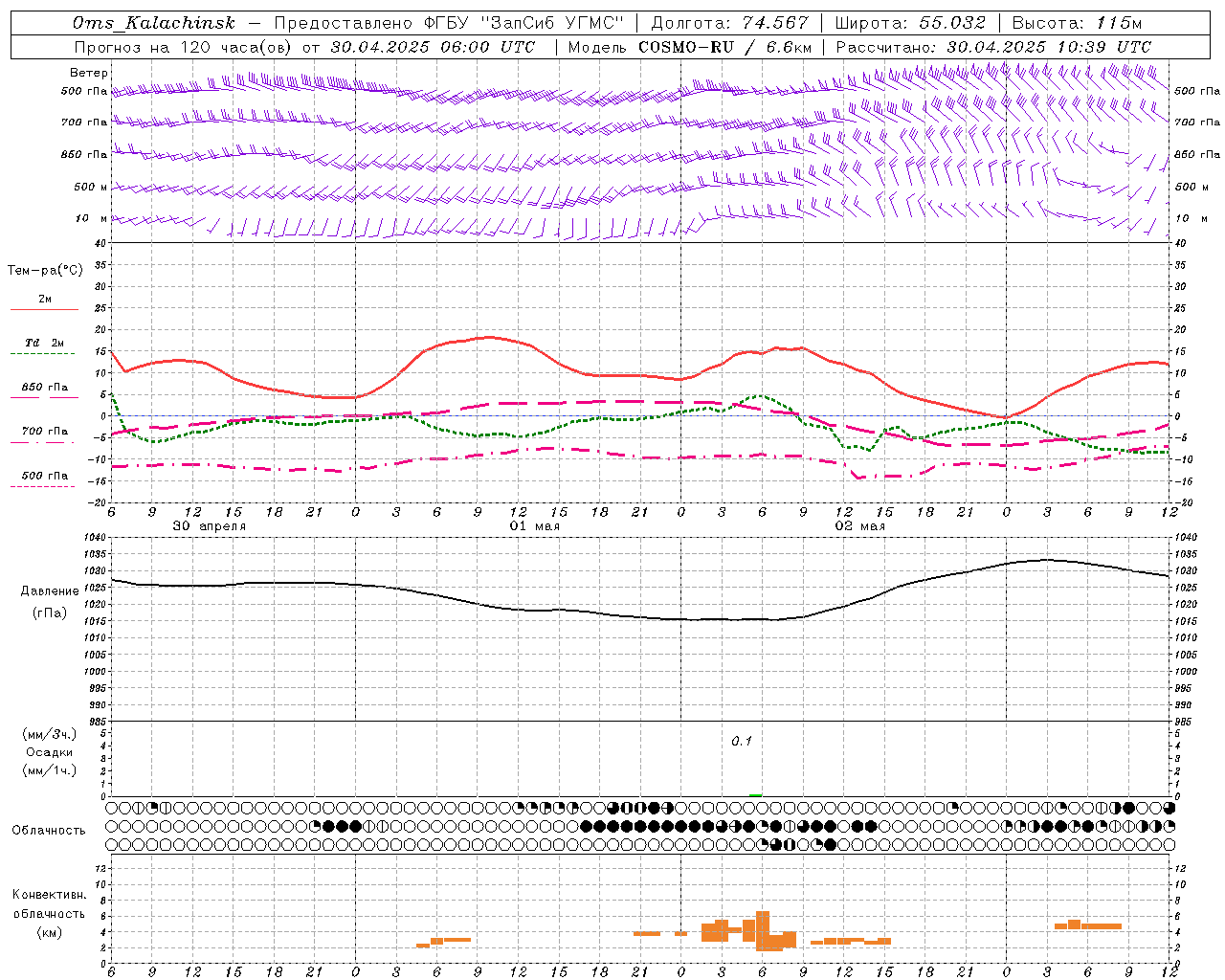Image resolution: width=1225 pixels, height=980 pixels.
Task: Click the red solid 2м legend line sample
Action: [x=44, y=309]
